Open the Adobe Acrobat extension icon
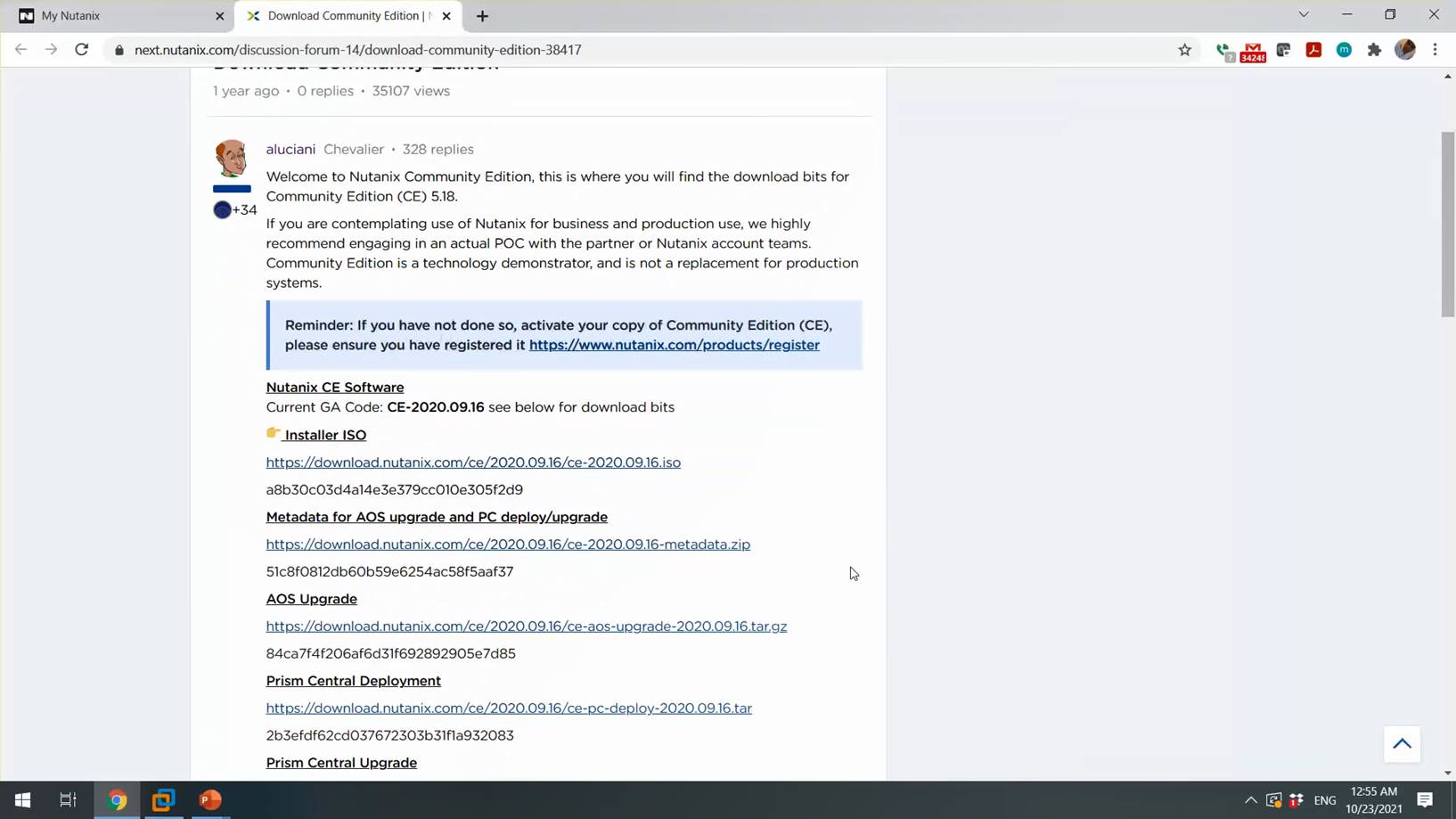Viewport: 1456px width, 819px height. (x=1313, y=50)
